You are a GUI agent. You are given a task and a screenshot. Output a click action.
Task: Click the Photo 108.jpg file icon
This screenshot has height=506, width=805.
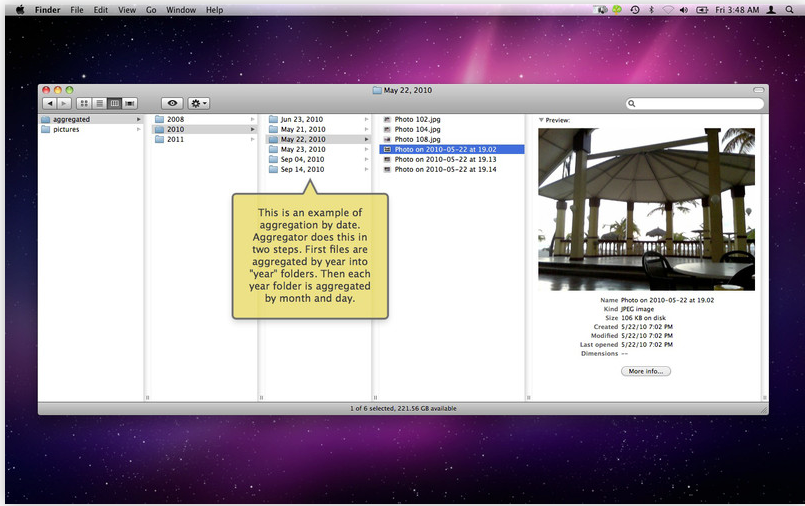click(387, 139)
